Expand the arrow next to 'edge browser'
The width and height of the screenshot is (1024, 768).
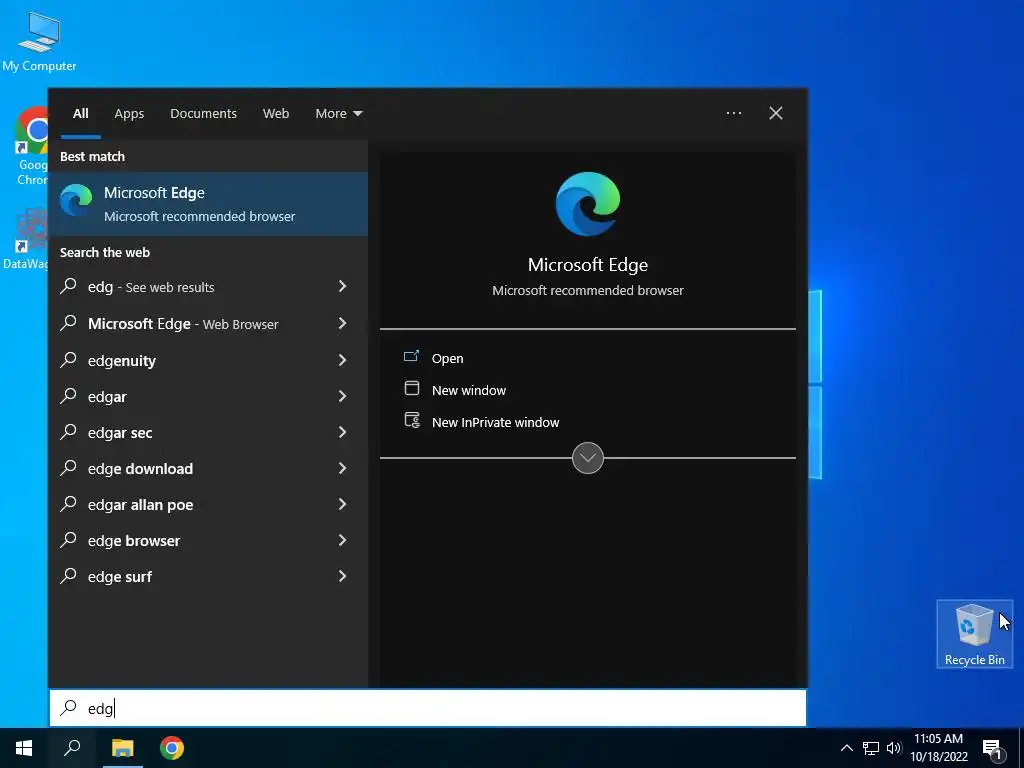pyautogui.click(x=342, y=540)
